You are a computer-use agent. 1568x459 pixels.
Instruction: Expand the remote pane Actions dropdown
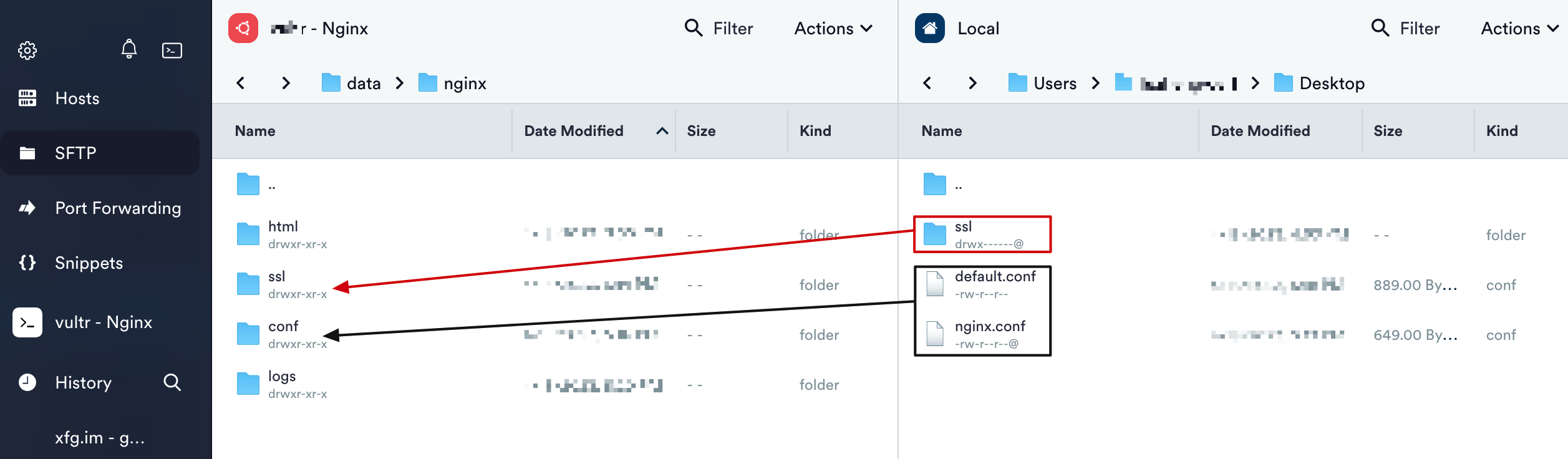point(833,29)
